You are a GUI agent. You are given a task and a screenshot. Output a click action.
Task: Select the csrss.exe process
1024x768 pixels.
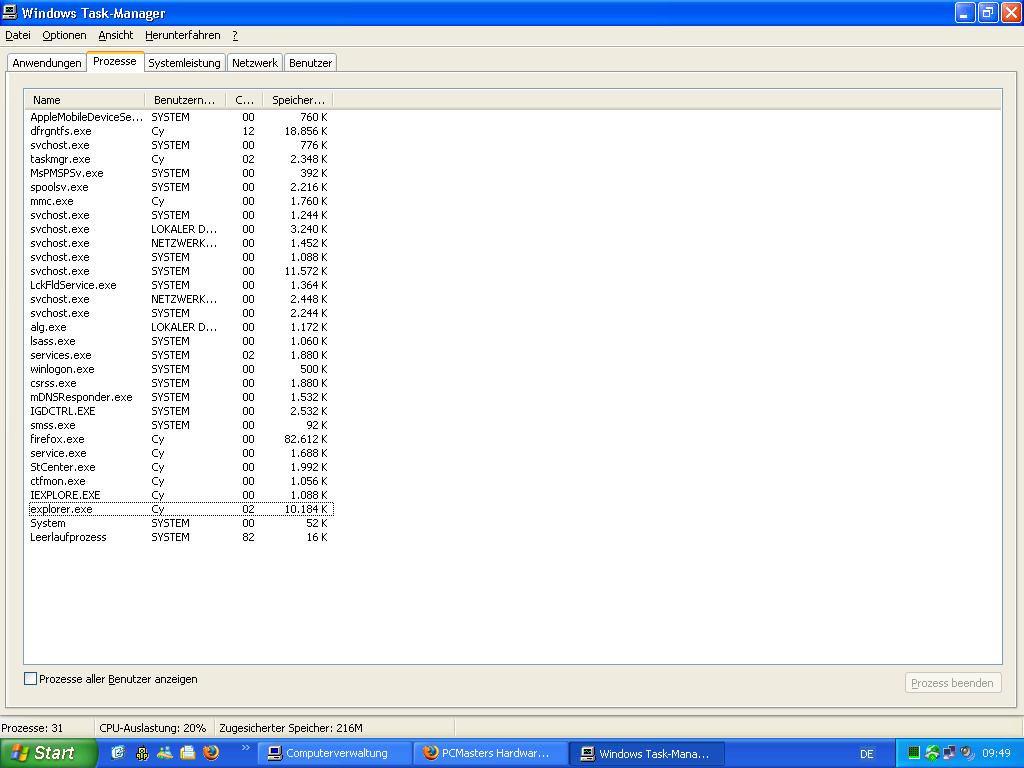click(180, 383)
